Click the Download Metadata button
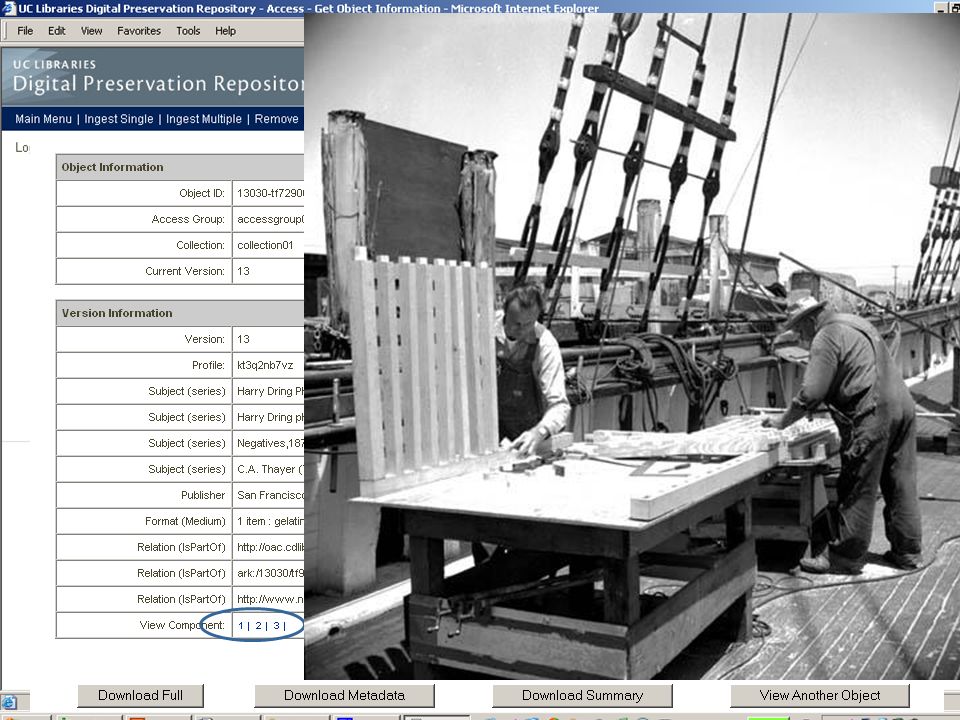Image resolution: width=960 pixels, height=720 pixels. coord(344,696)
